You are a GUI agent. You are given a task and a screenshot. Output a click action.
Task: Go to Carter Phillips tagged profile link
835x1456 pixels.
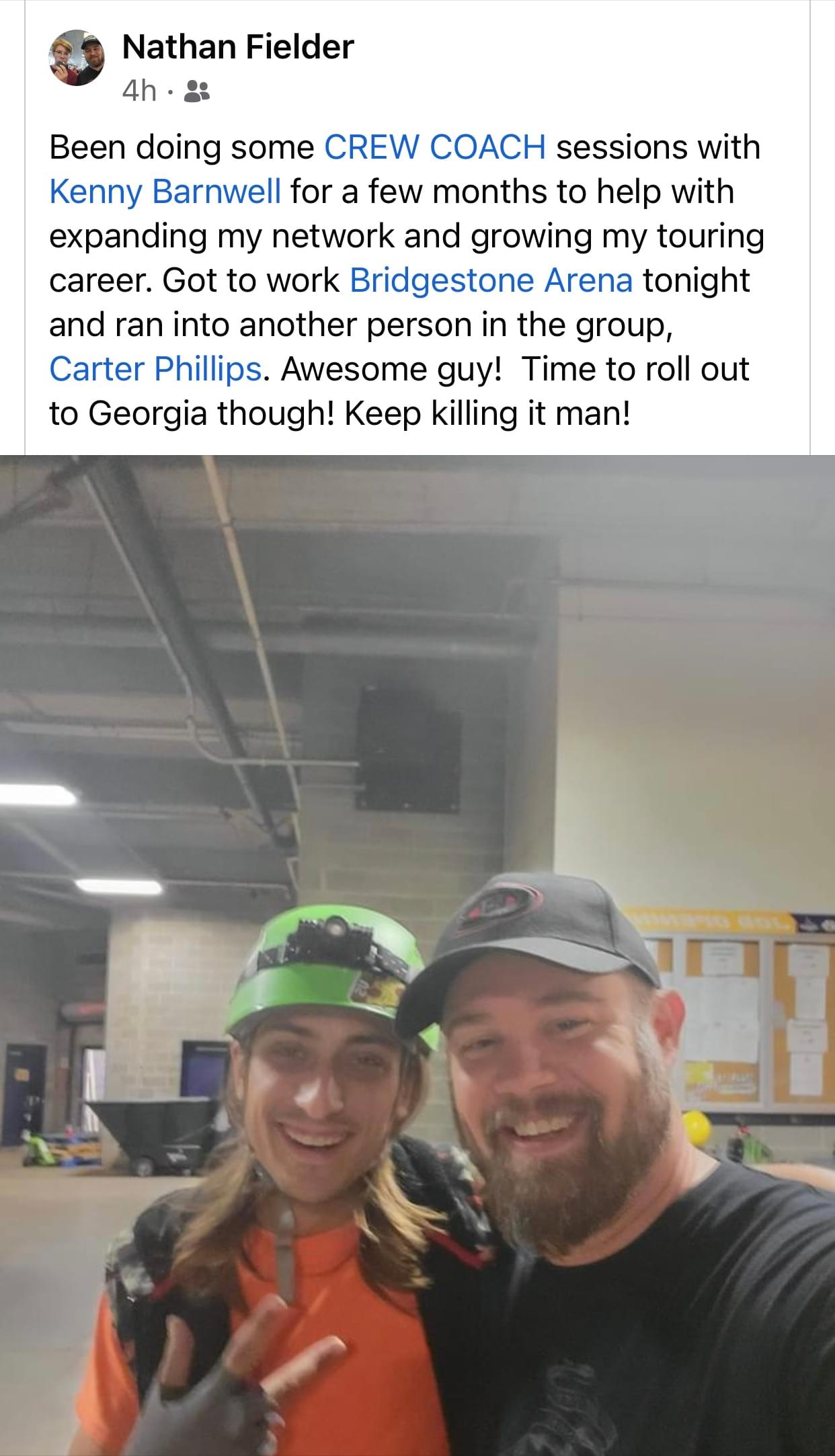coord(155,369)
